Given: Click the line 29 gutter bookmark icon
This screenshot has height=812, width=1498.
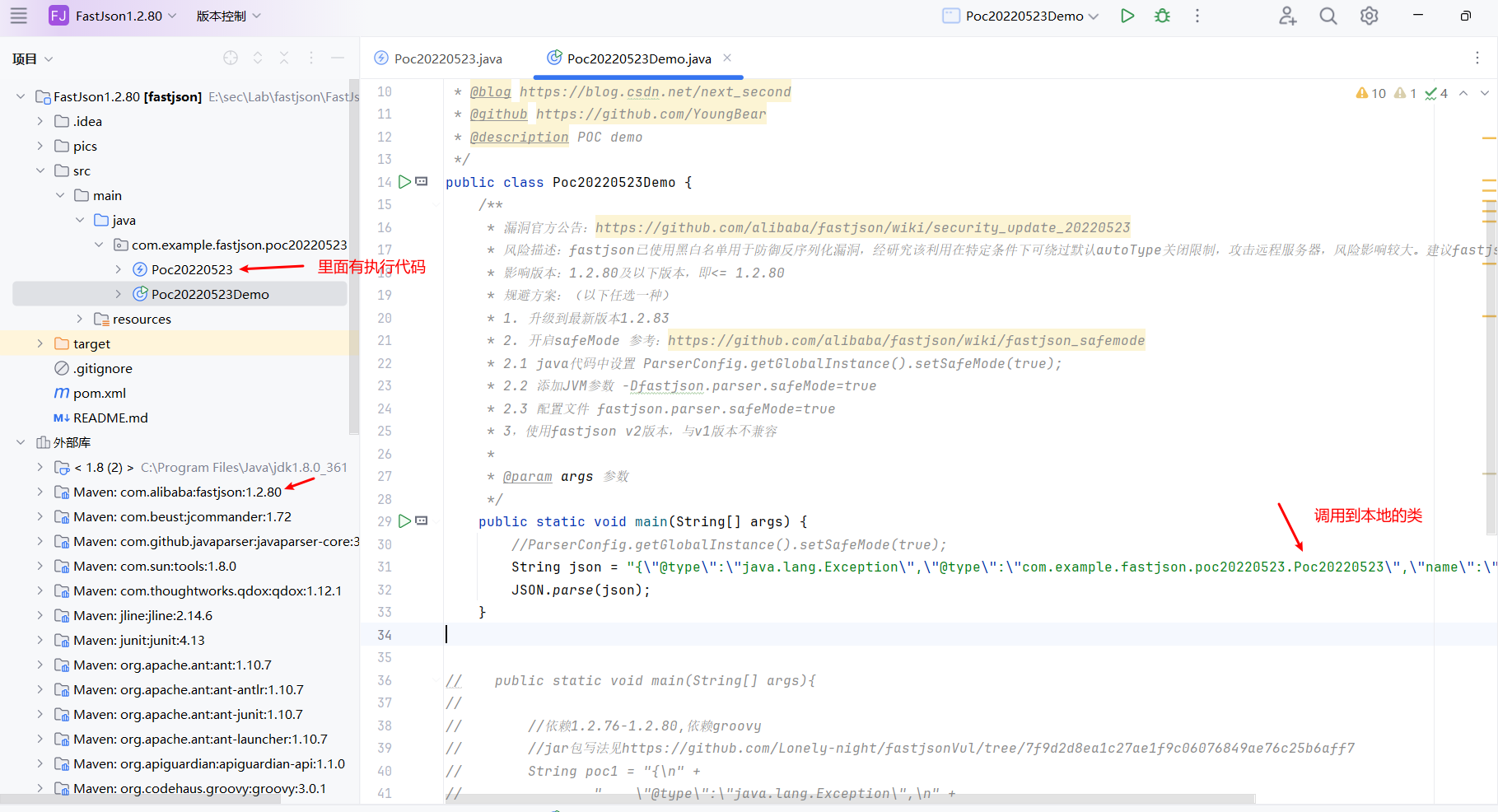Looking at the screenshot, I should coord(422,520).
